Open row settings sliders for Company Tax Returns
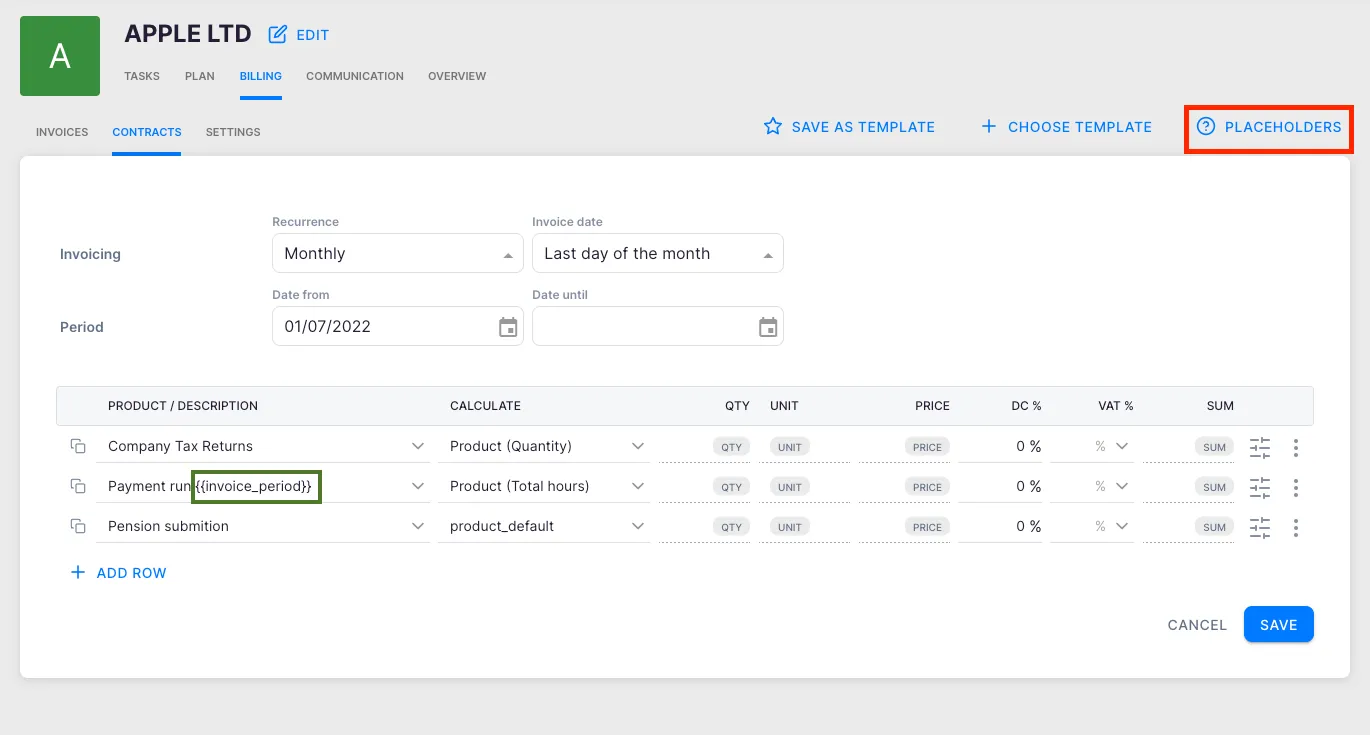Viewport: 1370px width, 735px height. (x=1259, y=447)
